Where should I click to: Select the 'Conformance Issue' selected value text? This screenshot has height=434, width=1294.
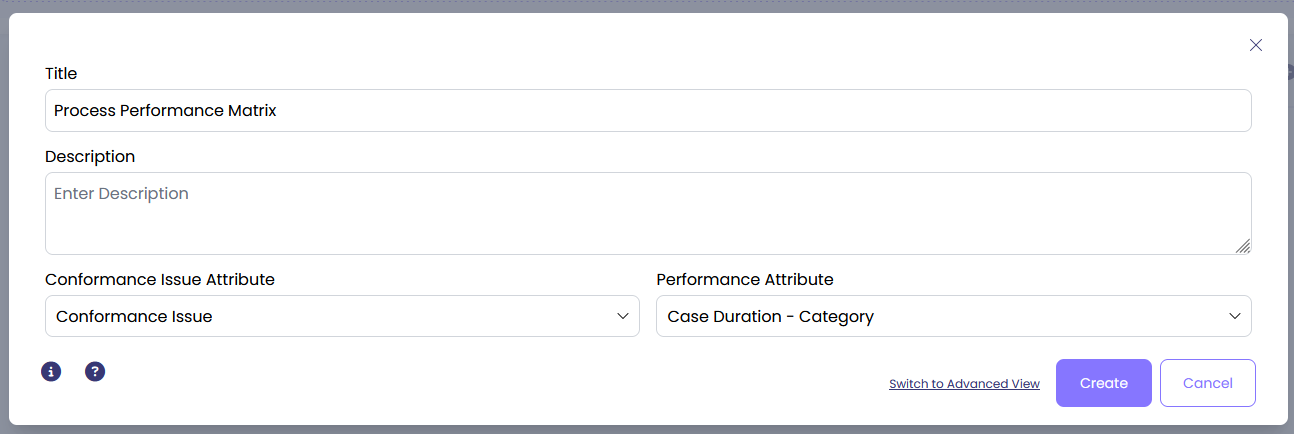[x=134, y=317]
